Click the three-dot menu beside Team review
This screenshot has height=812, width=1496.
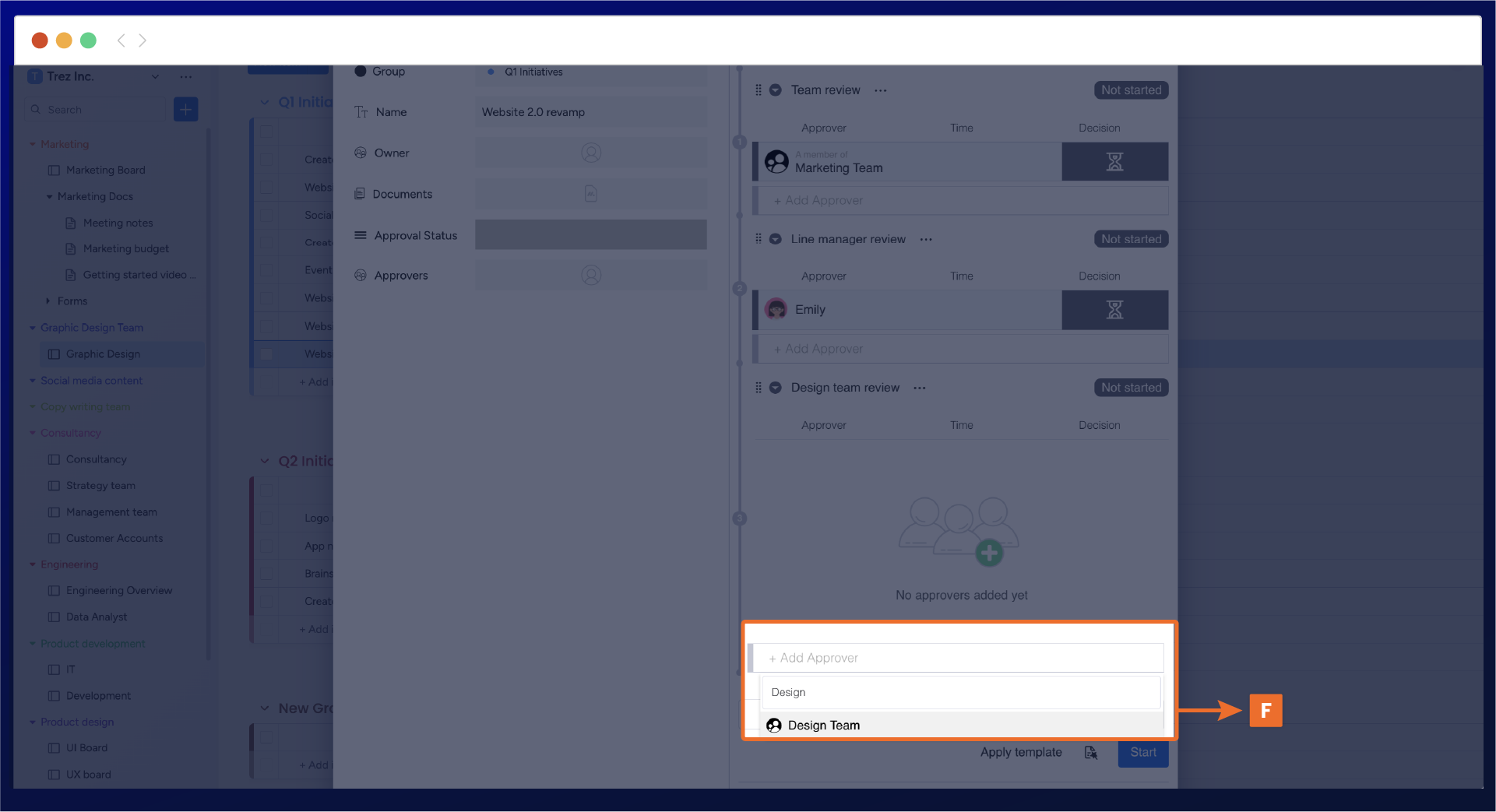coord(880,90)
